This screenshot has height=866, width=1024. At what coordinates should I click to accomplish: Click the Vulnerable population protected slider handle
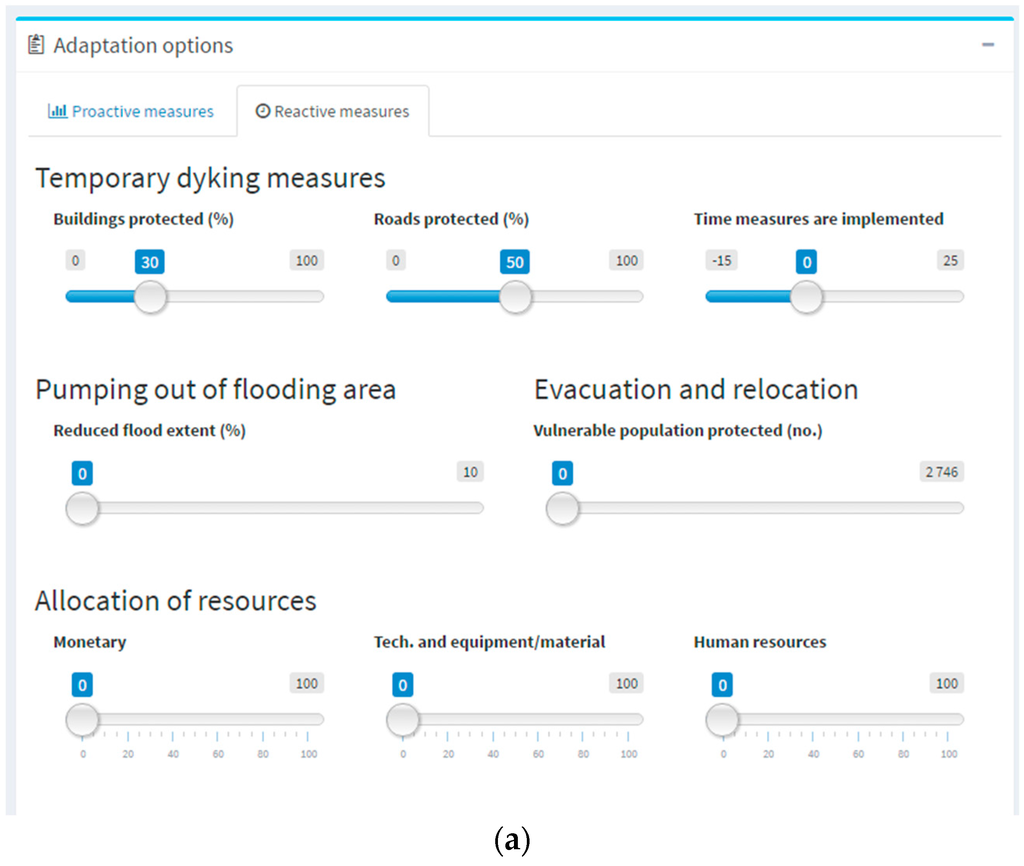(x=563, y=508)
